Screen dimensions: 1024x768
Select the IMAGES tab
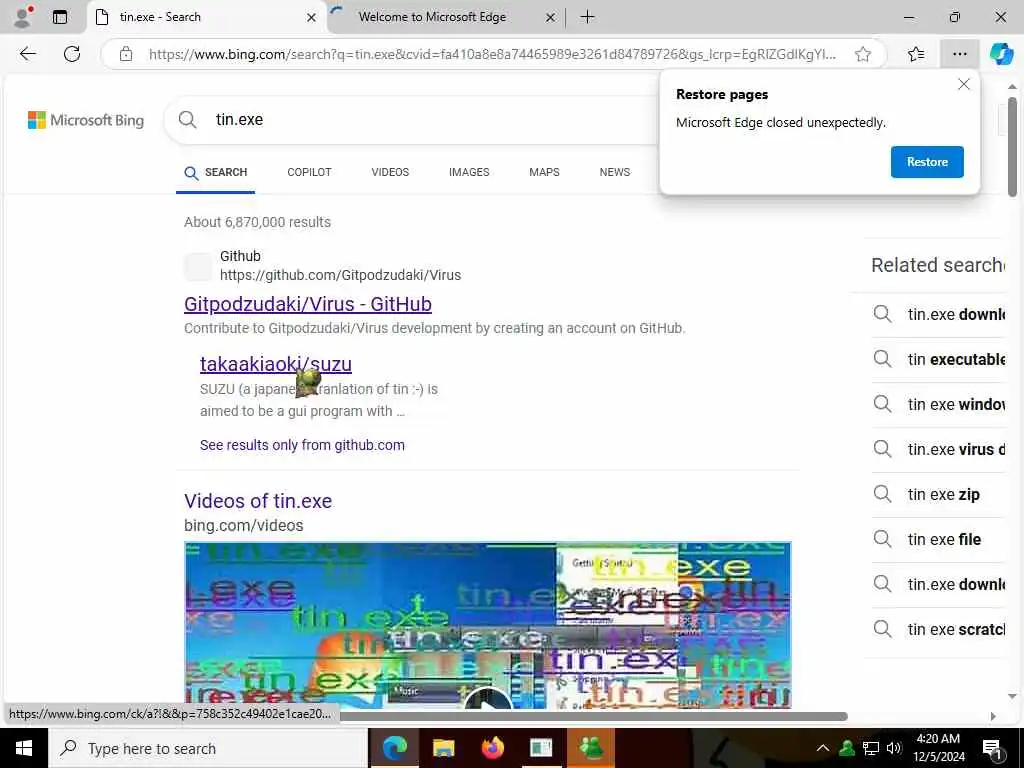tap(469, 172)
